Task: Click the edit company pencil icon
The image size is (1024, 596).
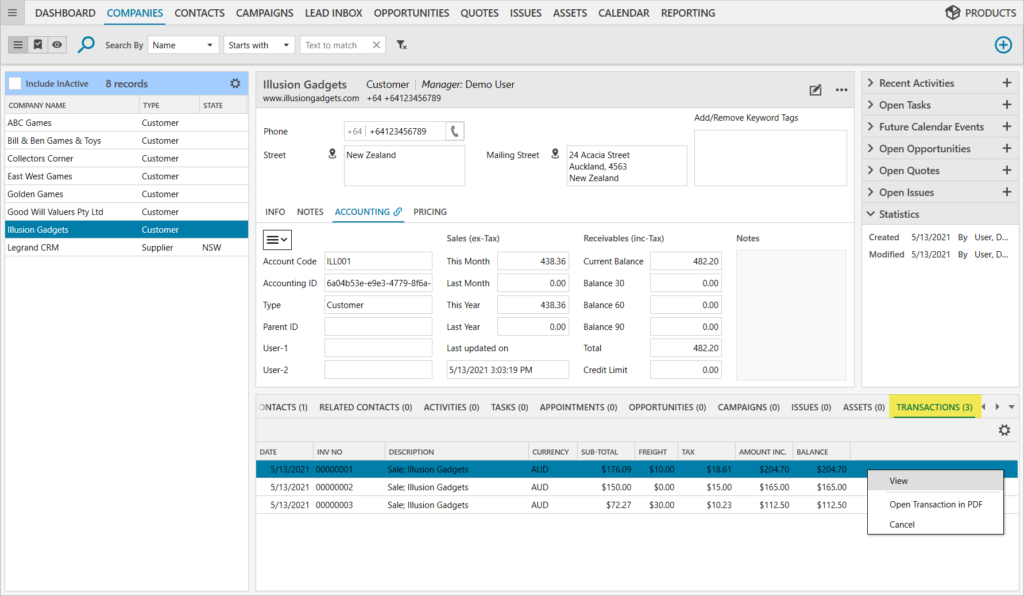Action: 815,90
